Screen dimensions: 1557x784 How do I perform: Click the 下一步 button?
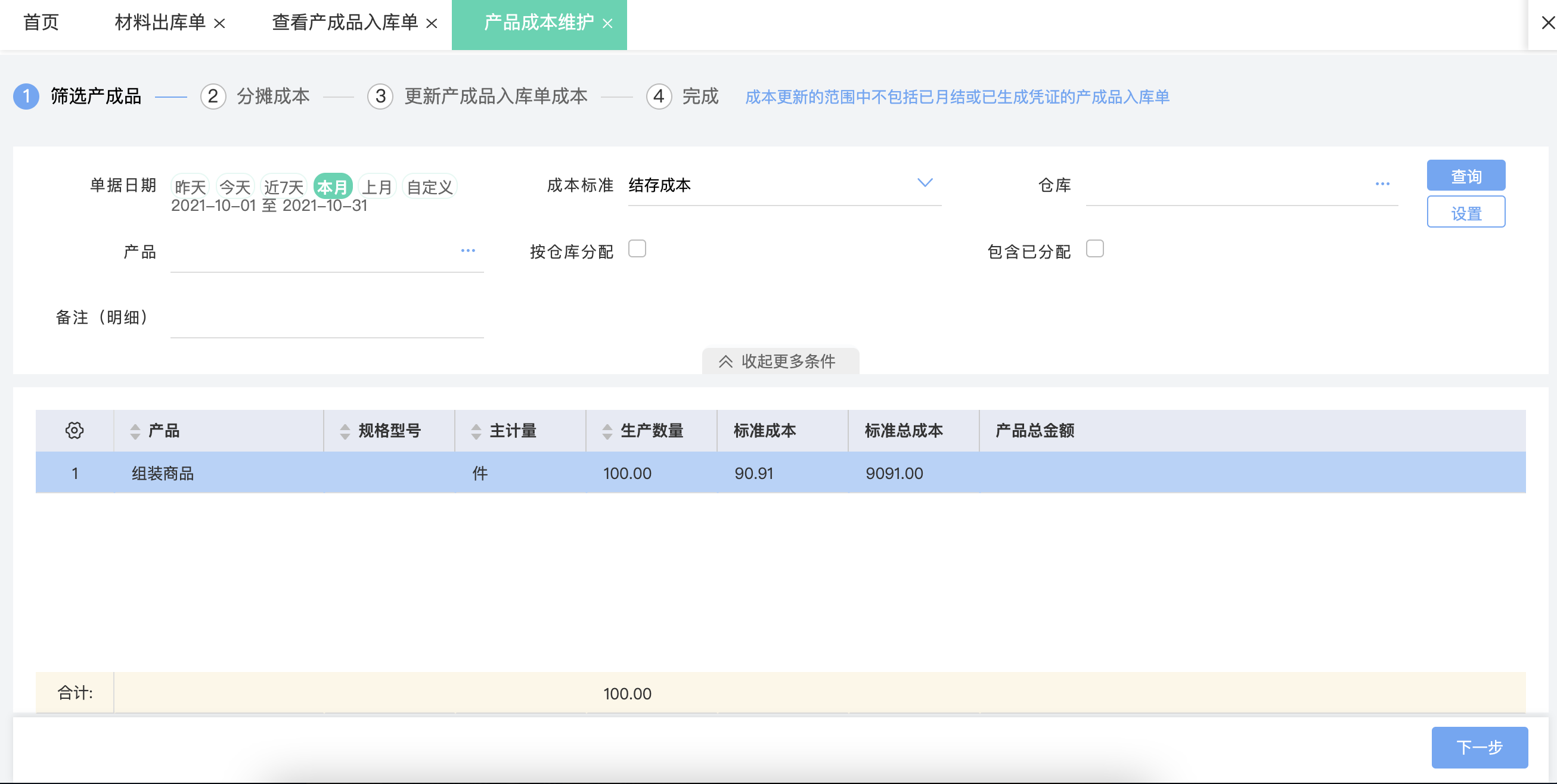click(x=1479, y=747)
